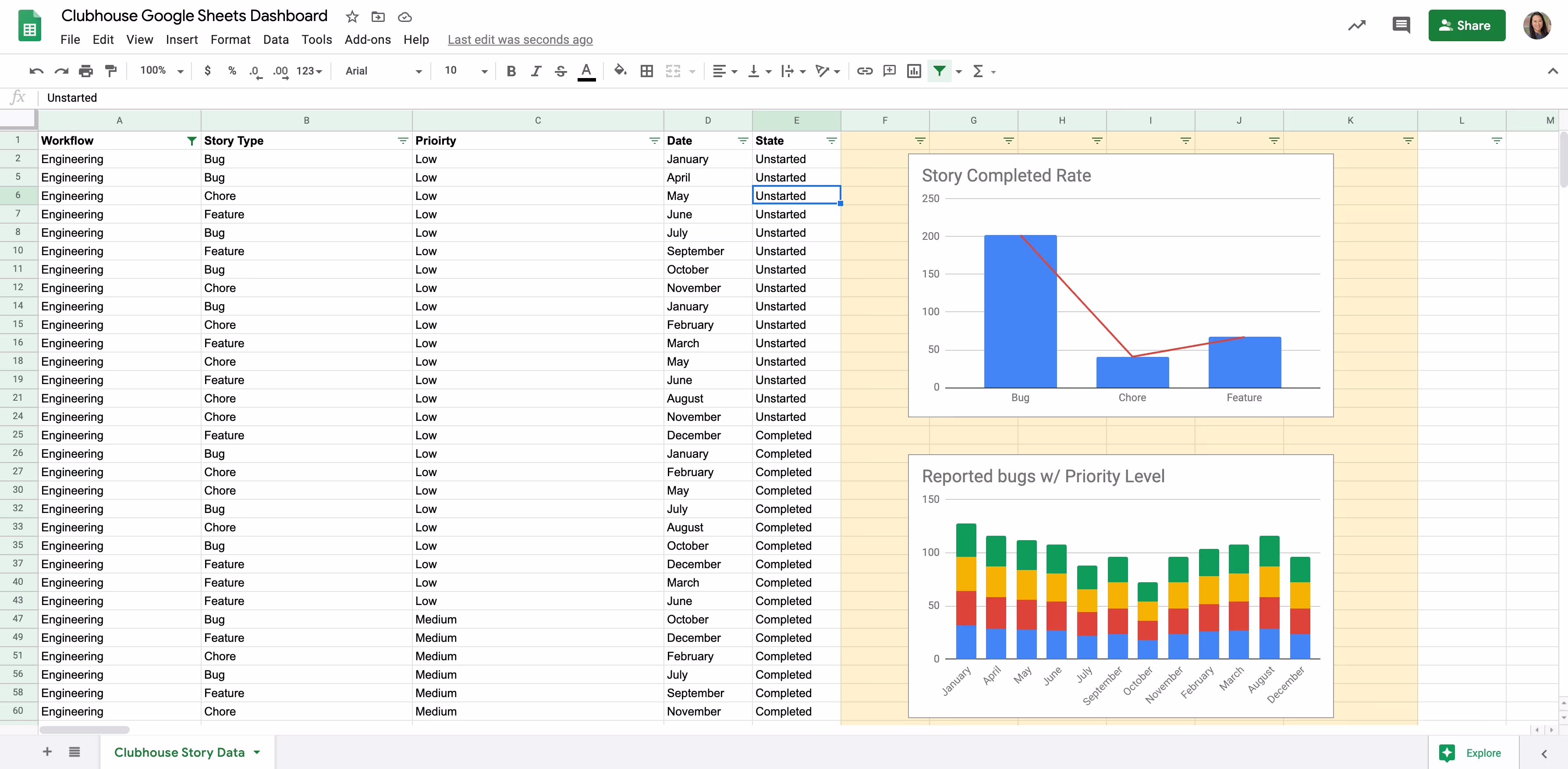Screen dimensions: 1568x769
Task: Open the functions sigma dropdown
Action: 984,71
